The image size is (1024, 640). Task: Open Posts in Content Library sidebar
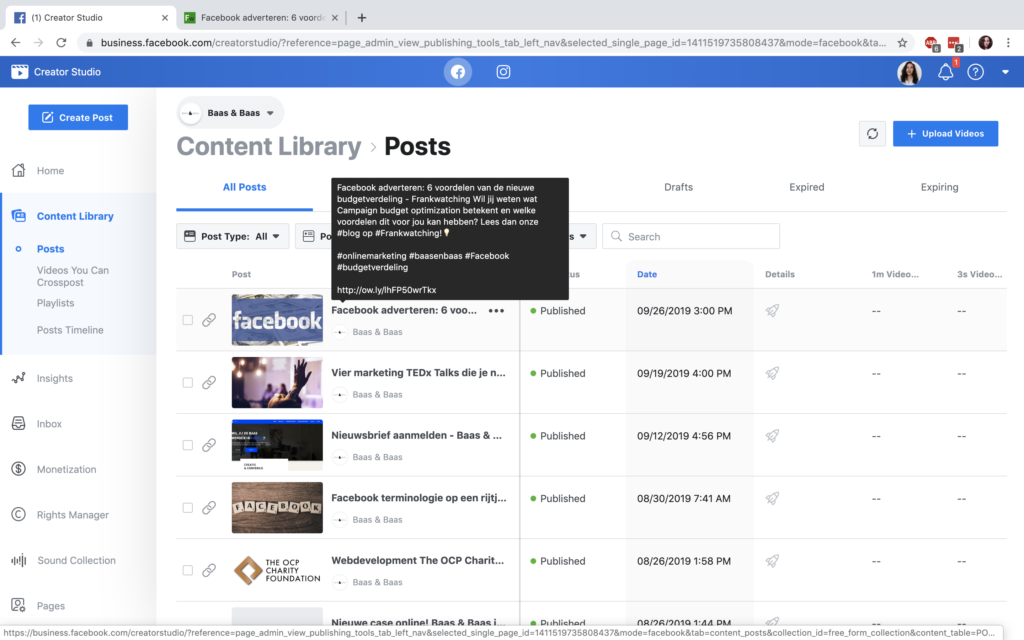point(50,249)
